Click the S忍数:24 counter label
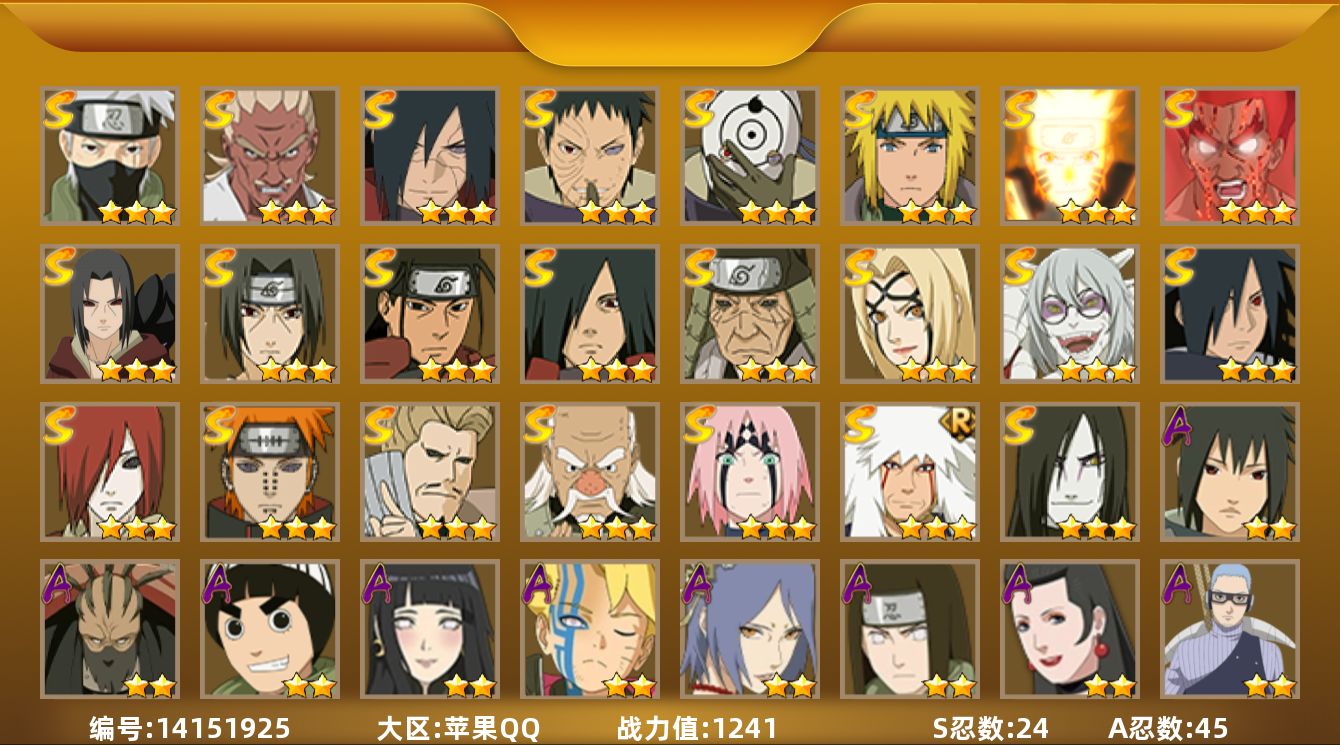This screenshot has height=745, width=1340. (x=990, y=728)
